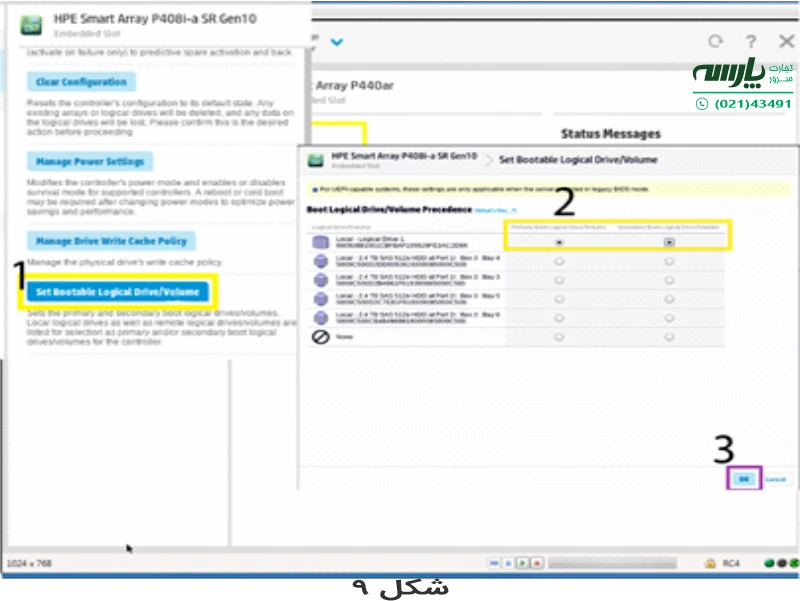This screenshot has height=601, width=800.
Task: Choose None for the secondary boot volume
Action: click(669, 337)
